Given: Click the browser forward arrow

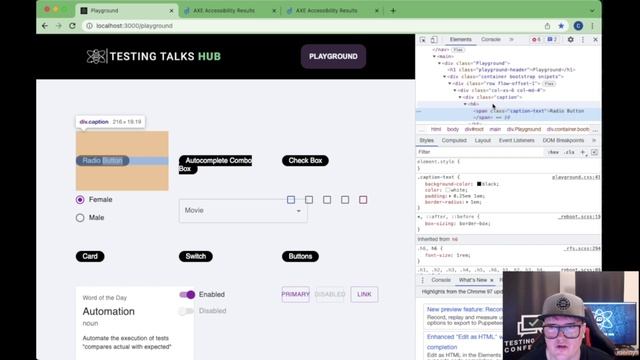Looking at the screenshot, I should (x=58, y=26).
